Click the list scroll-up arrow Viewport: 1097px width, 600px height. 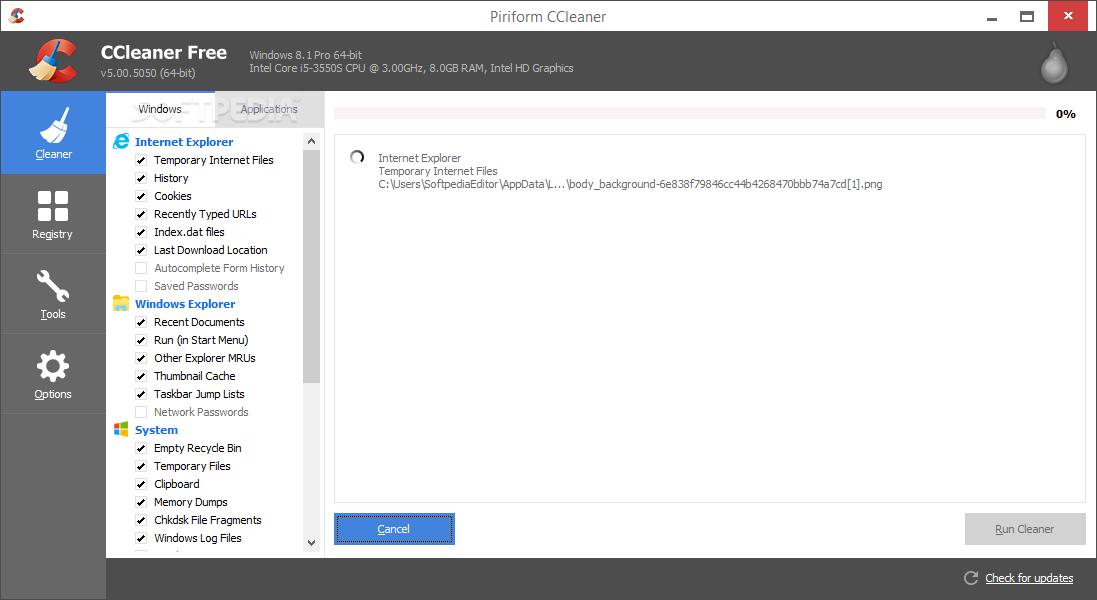pos(311,141)
